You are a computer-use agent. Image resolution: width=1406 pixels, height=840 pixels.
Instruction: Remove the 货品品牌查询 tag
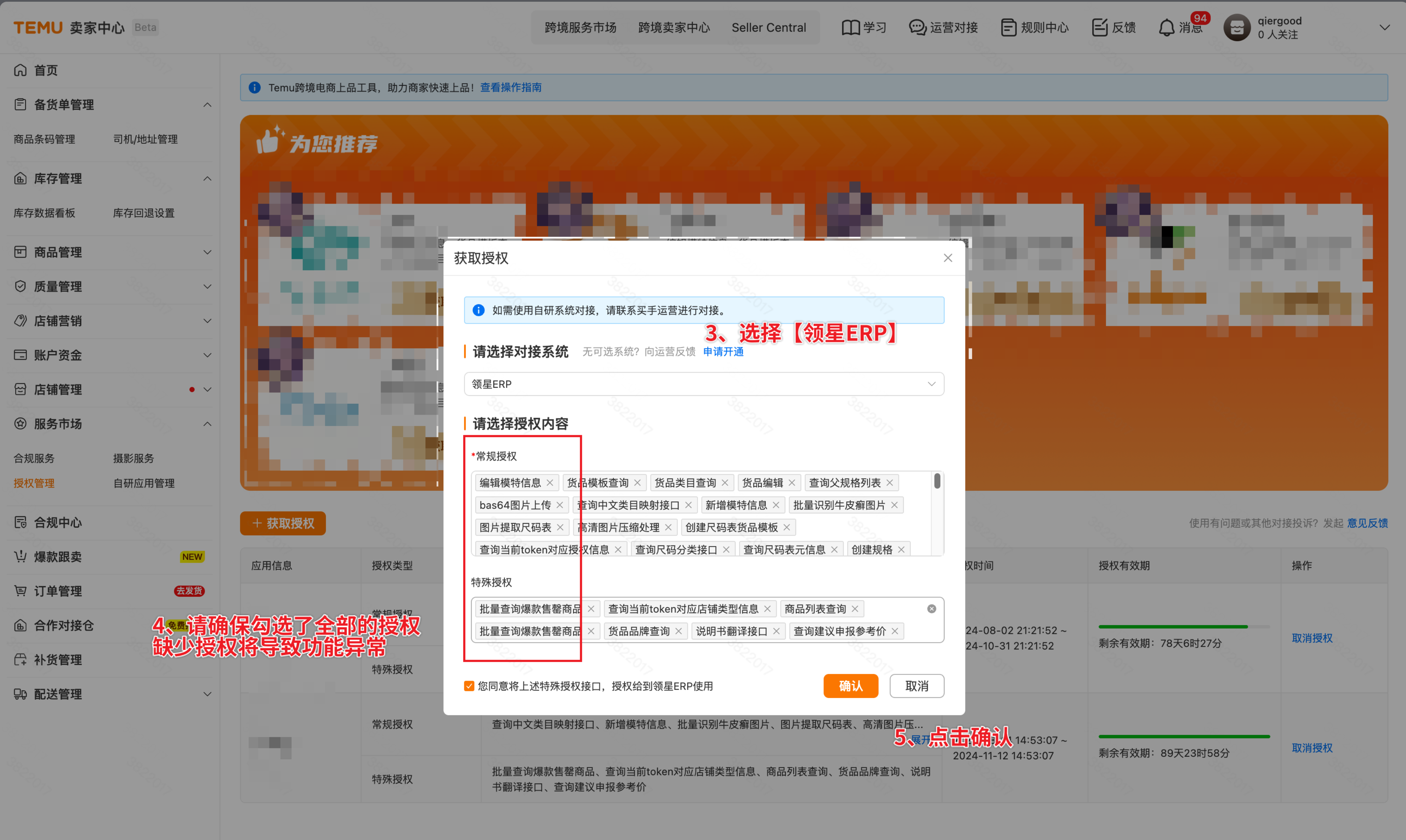679,631
